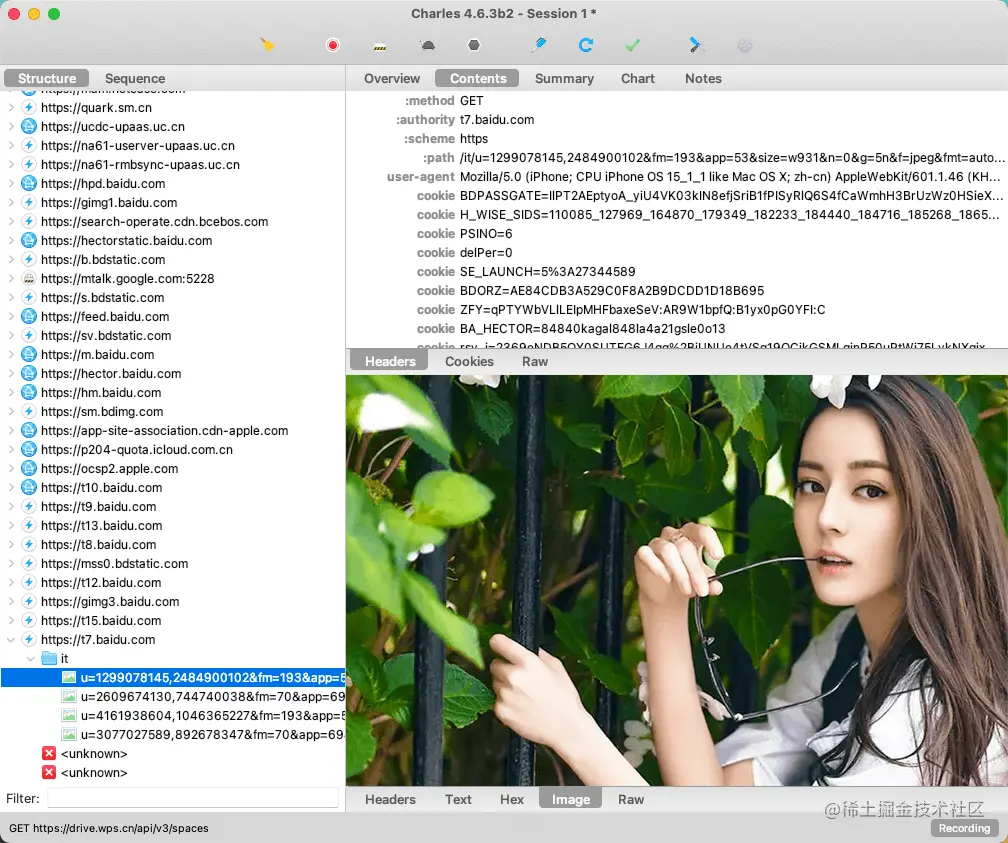
Task: Switch to the Sequence view
Action: coord(135,78)
